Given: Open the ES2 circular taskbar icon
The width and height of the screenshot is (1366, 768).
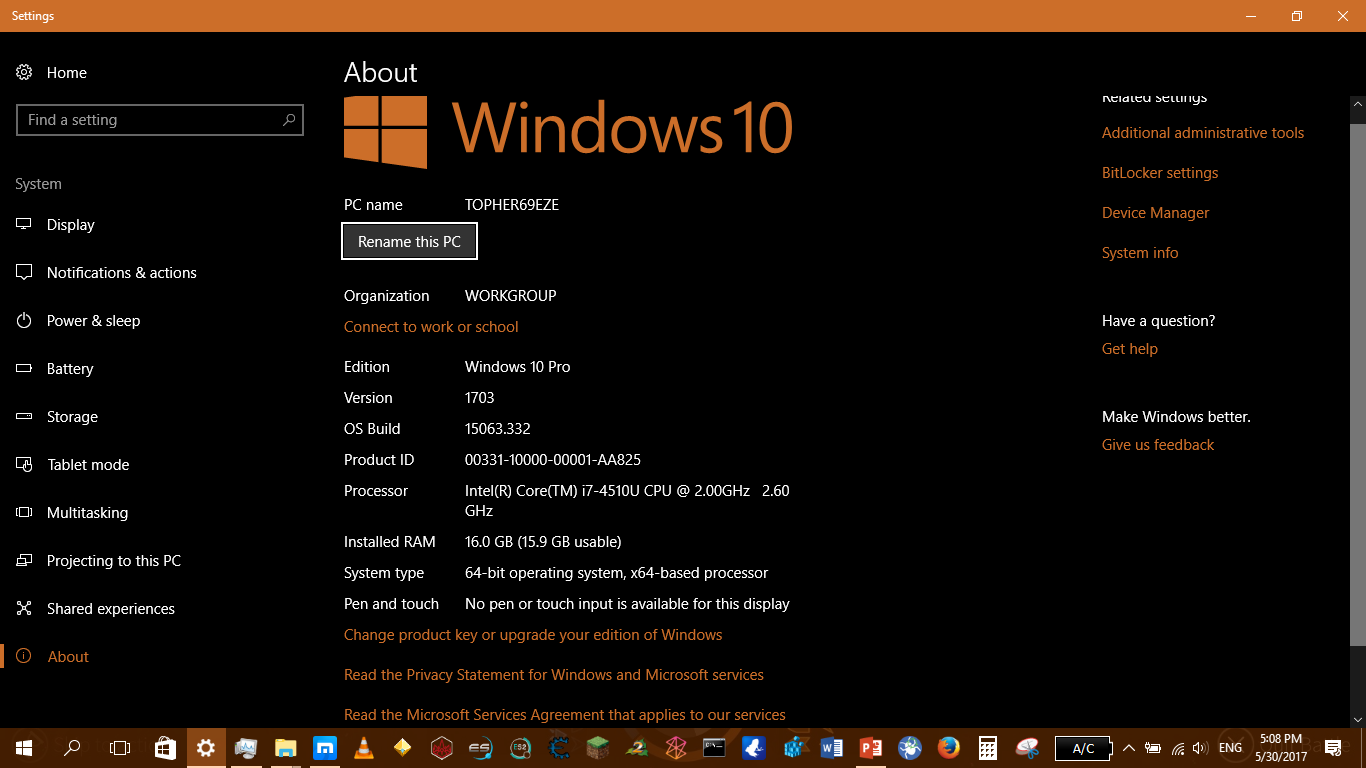Looking at the screenshot, I should coord(520,748).
